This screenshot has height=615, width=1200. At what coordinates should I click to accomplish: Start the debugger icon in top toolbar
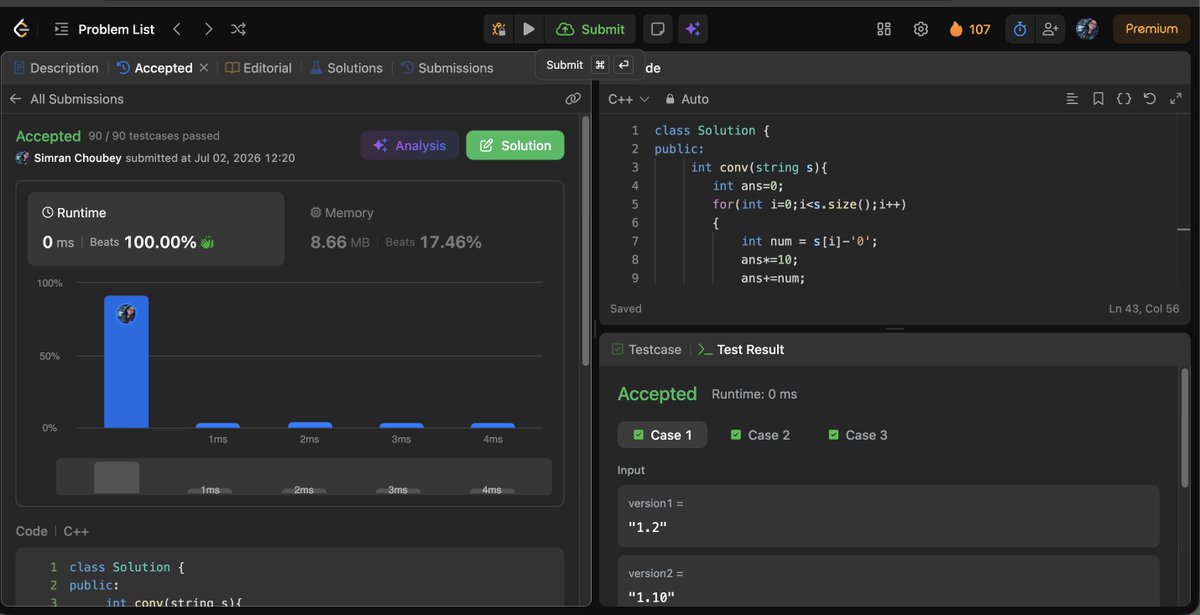(498, 29)
